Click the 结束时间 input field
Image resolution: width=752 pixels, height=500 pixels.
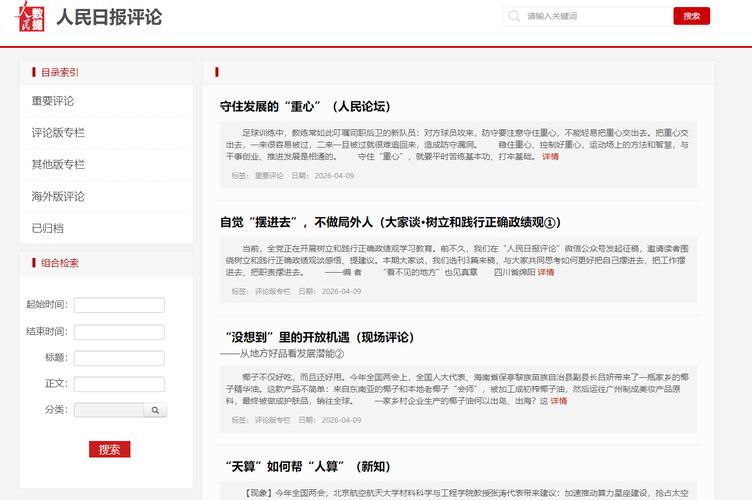(119, 332)
